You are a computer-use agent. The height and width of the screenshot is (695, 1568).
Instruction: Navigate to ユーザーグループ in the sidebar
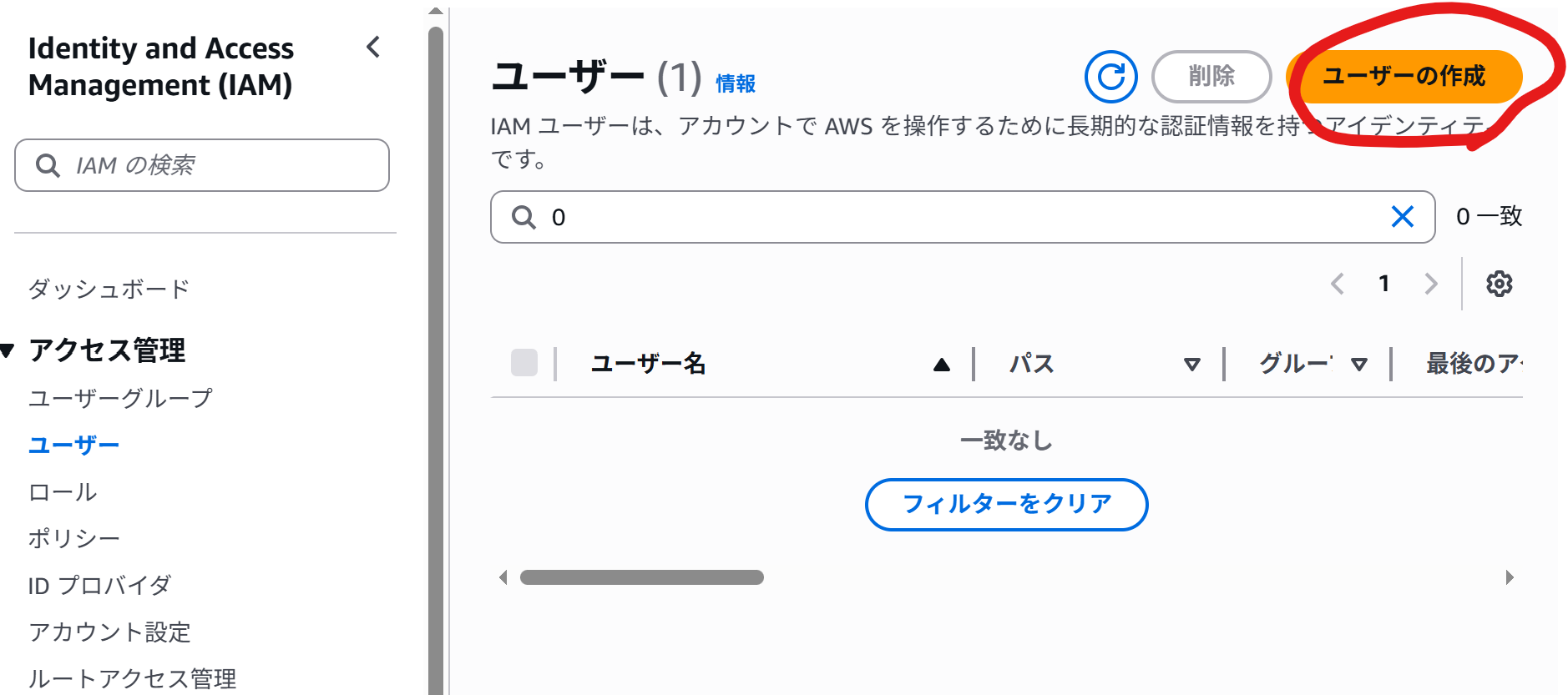click(x=122, y=398)
